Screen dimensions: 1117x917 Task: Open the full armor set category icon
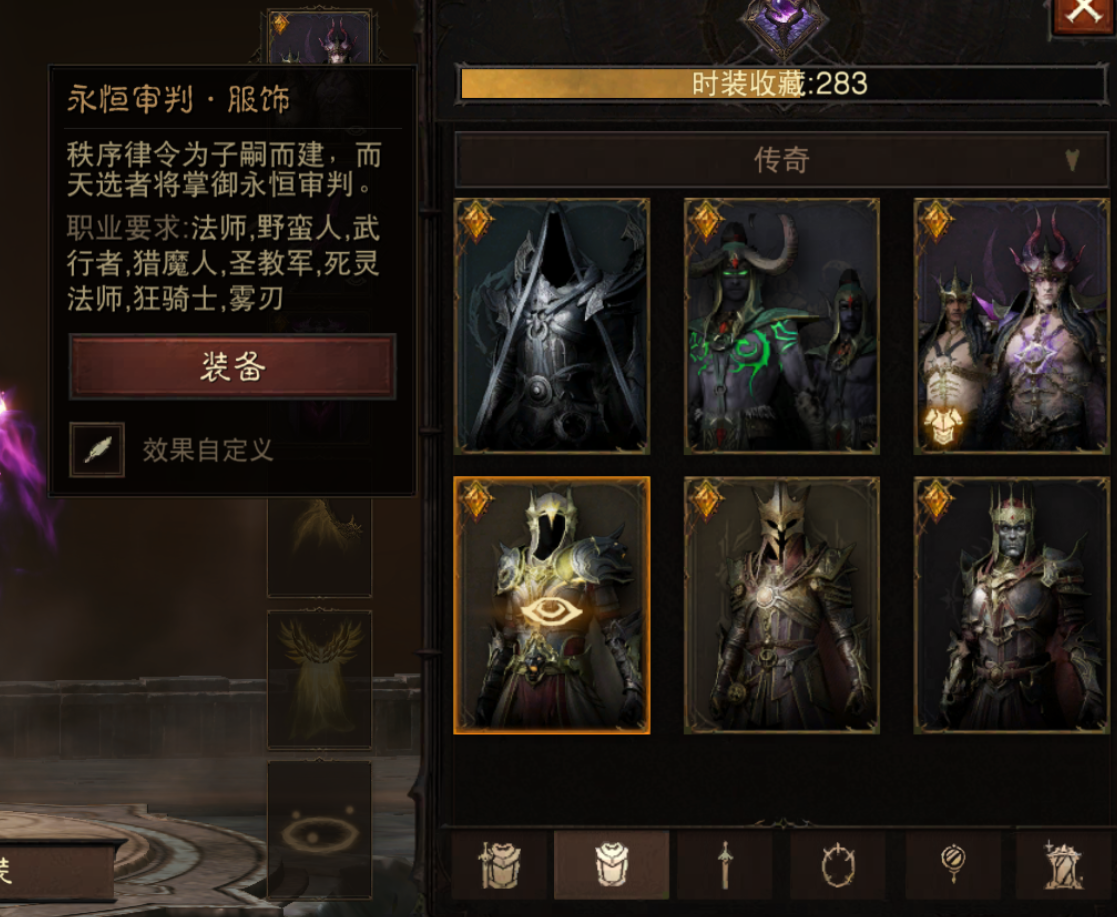(499, 864)
